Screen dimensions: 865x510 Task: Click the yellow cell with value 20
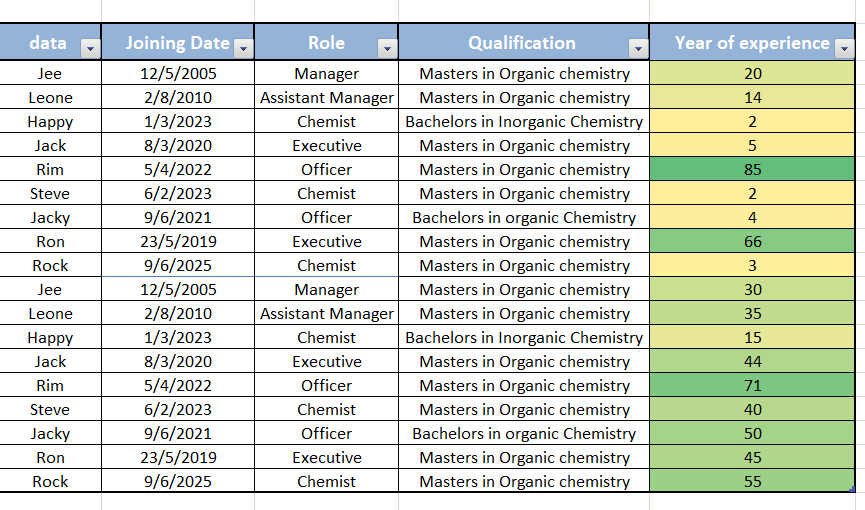tap(752, 73)
